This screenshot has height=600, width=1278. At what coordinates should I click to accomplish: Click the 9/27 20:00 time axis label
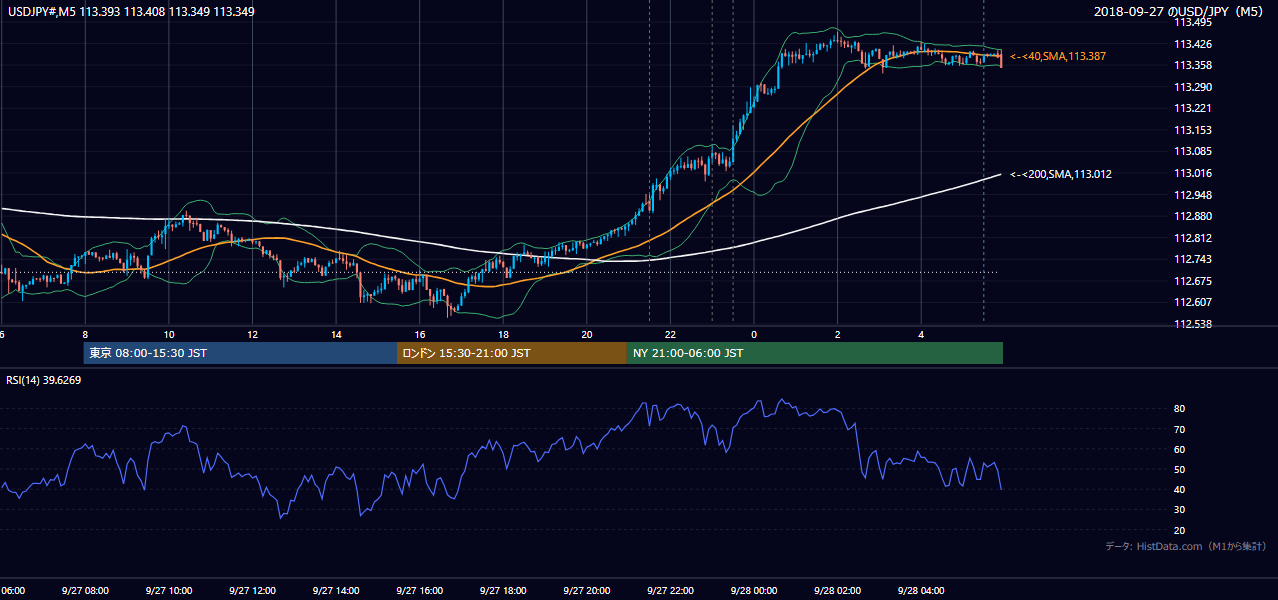coord(586,591)
